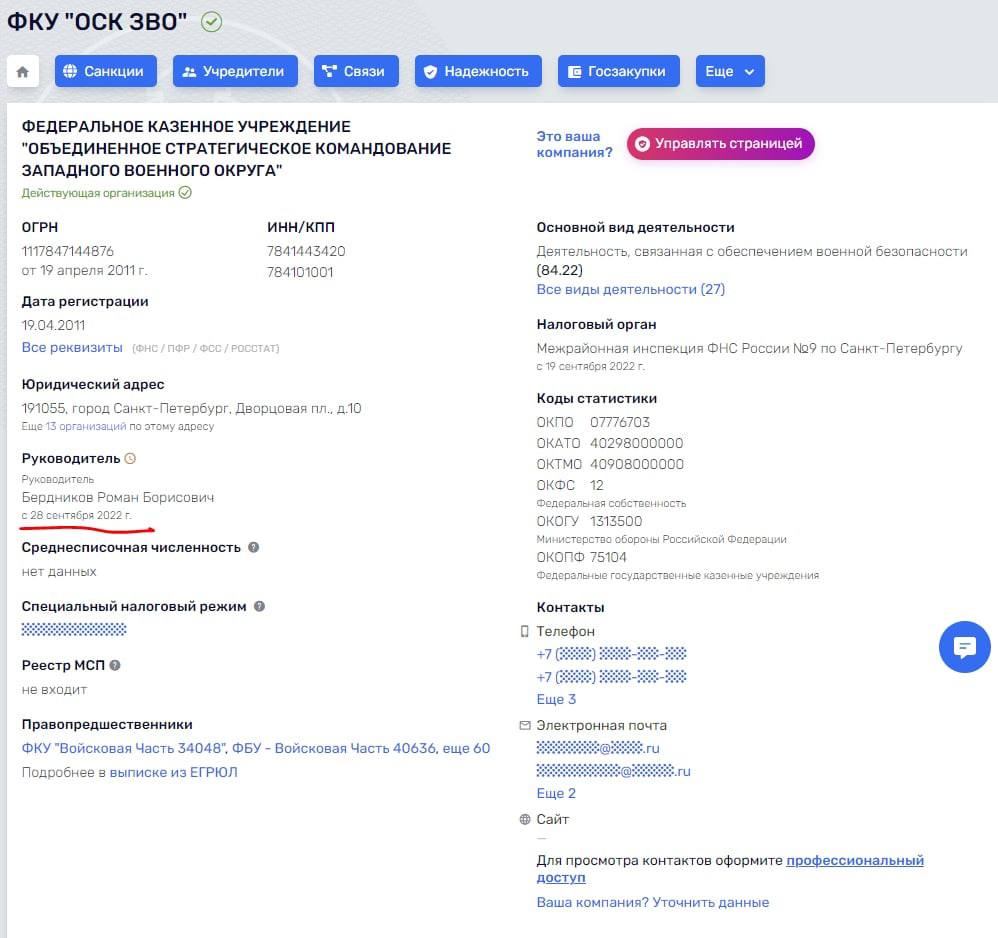This screenshot has width=998, height=938.
Task: Expand the Еще dropdown menu
Action: point(730,72)
